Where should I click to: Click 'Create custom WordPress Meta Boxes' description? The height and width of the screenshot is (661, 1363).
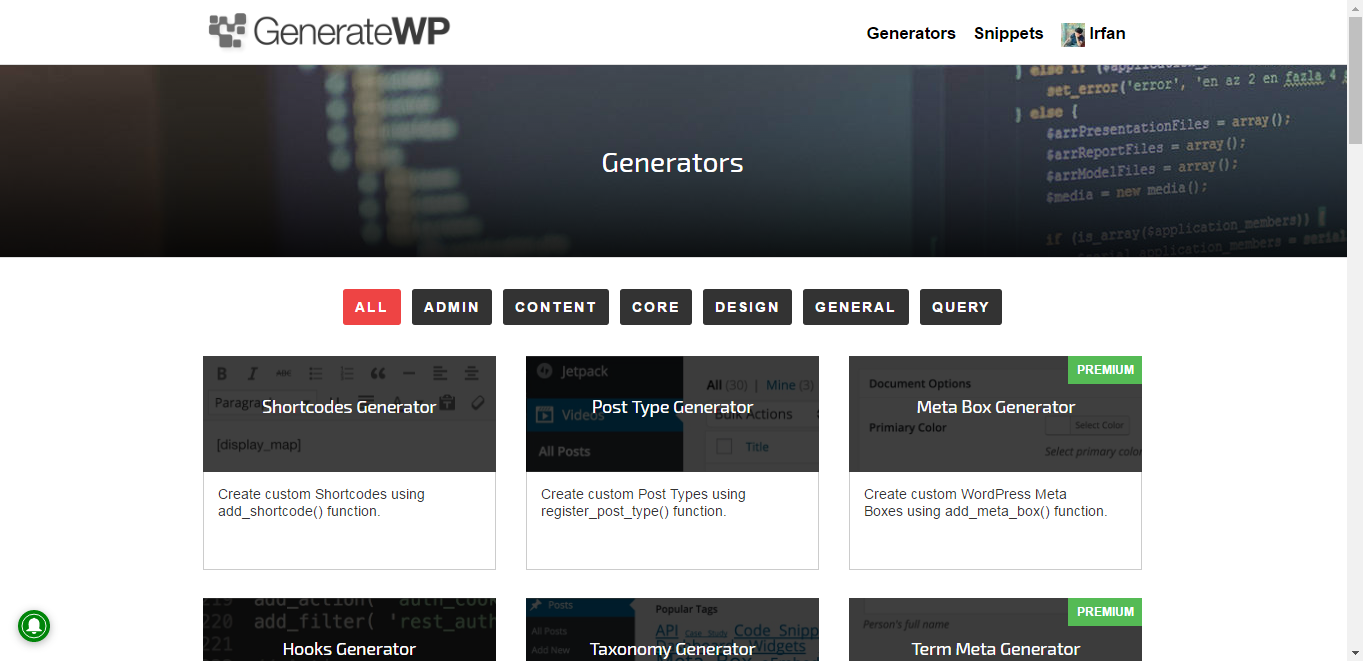coord(985,503)
